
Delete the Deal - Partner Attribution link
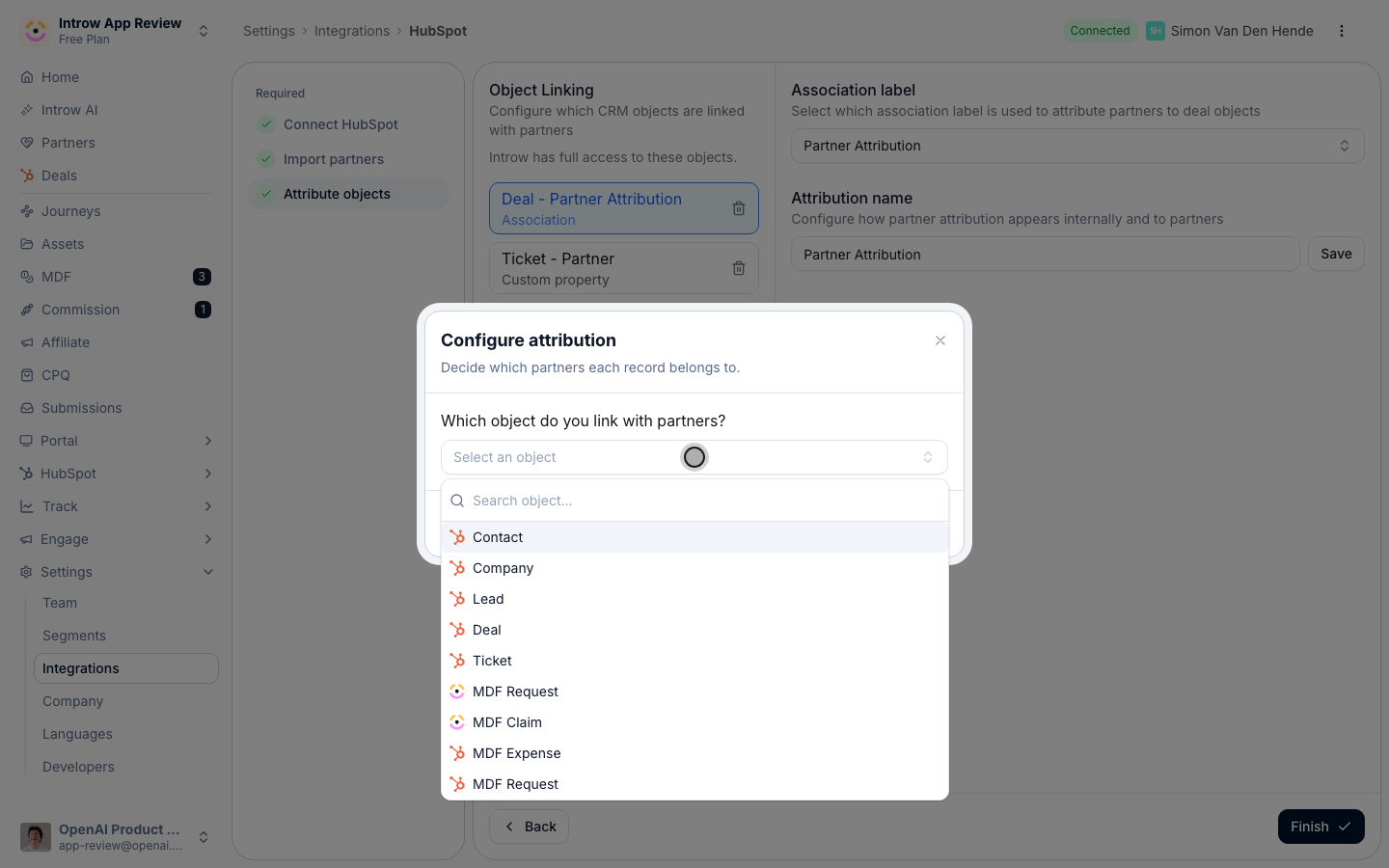coord(739,208)
